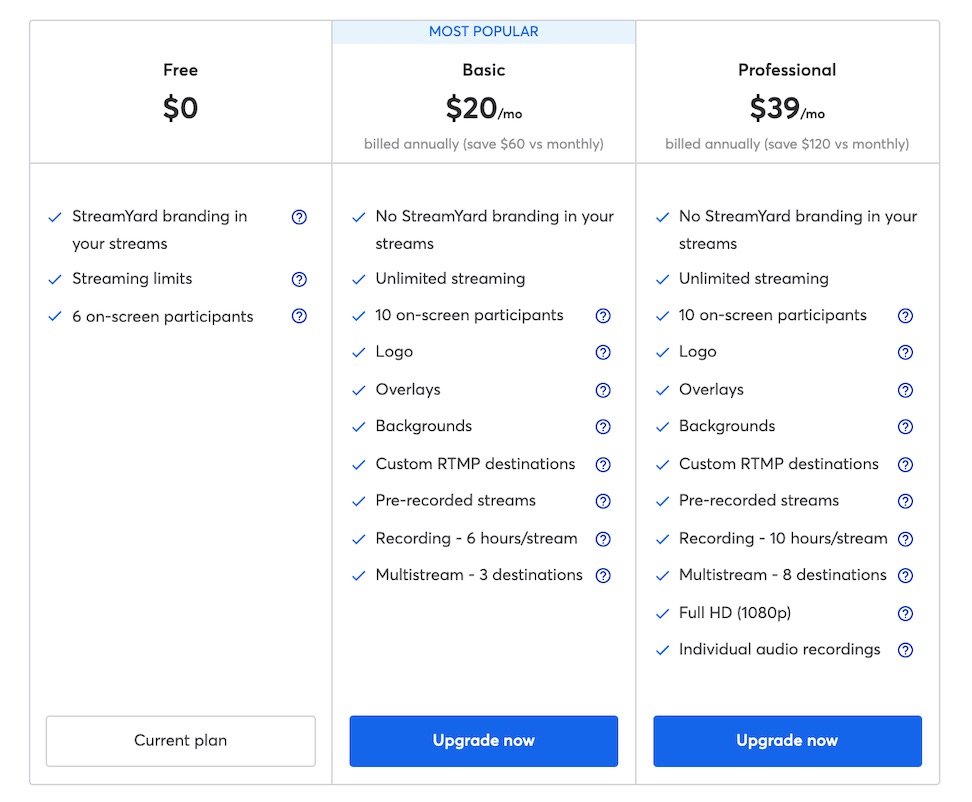Image resolution: width=972 pixels, height=802 pixels.
Task: Open Backgrounds help icon in Basic plan
Action: 603,426
